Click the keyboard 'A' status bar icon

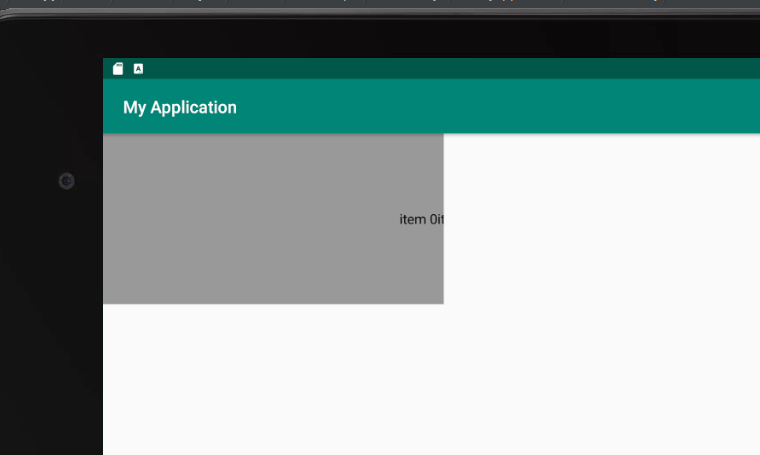coord(138,69)
